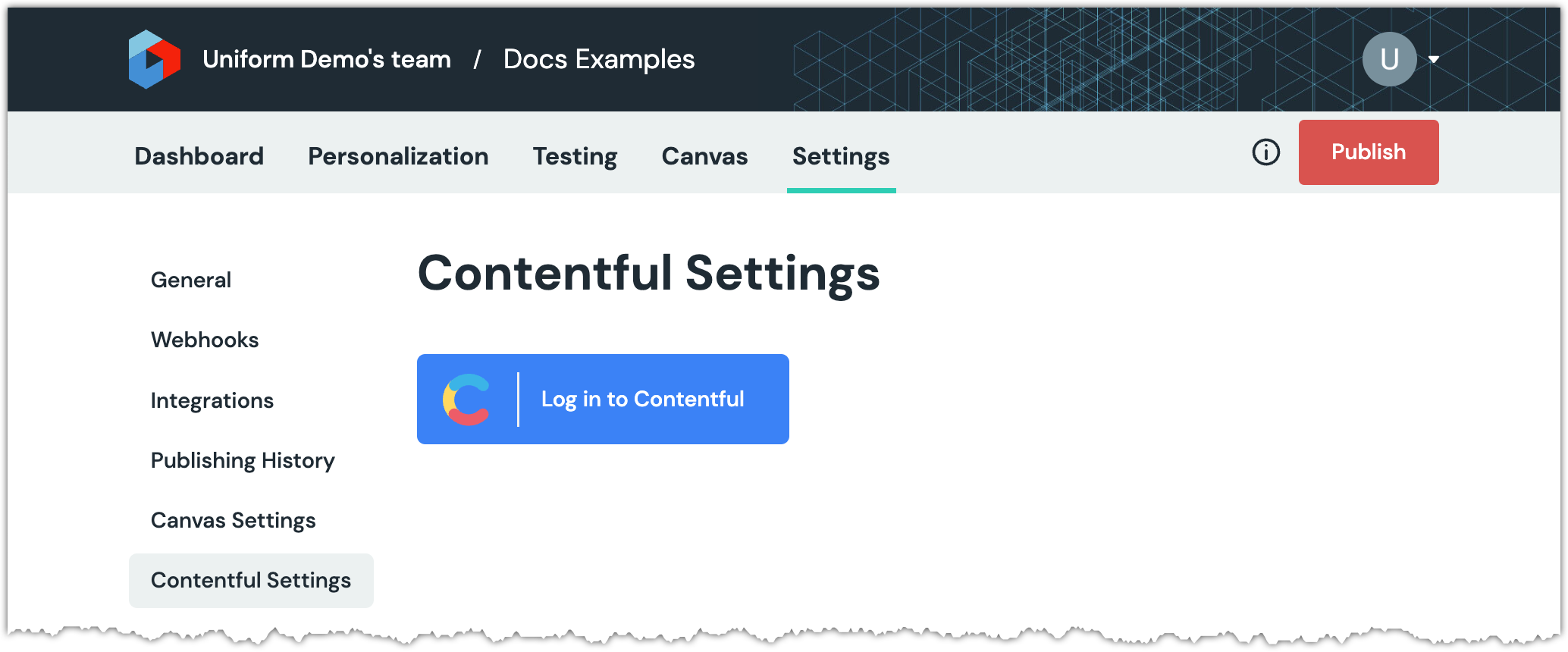This screenshot has width=1568, height=652.
Task: Open the Canvas tab
Action: point(704,156)
